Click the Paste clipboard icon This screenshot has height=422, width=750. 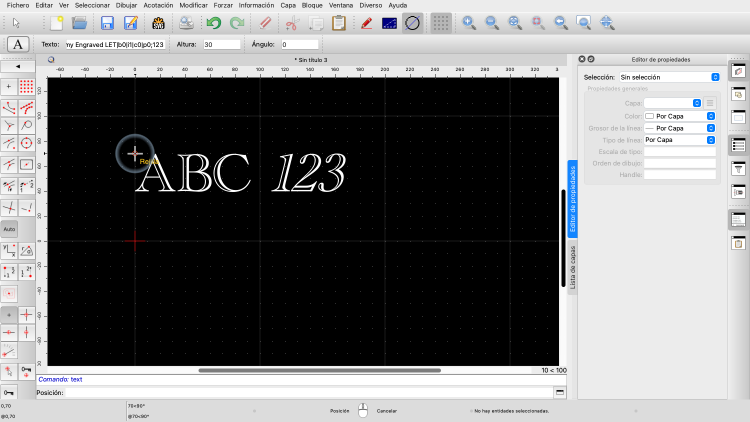coord(339,22)
